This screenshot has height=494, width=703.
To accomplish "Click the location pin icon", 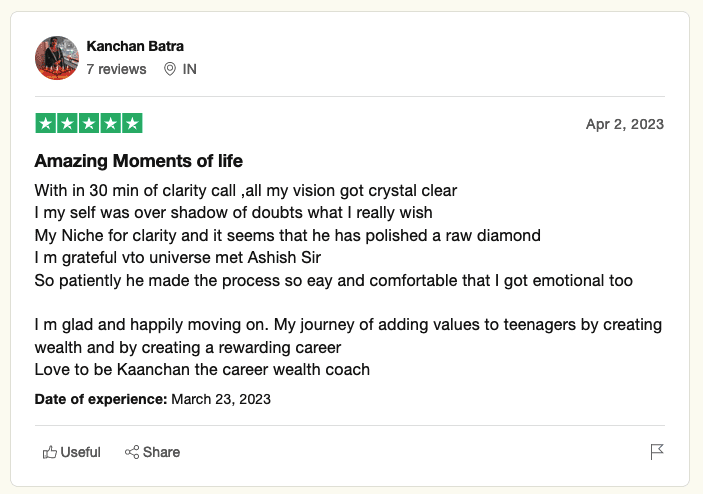I will tap(169, 69).
